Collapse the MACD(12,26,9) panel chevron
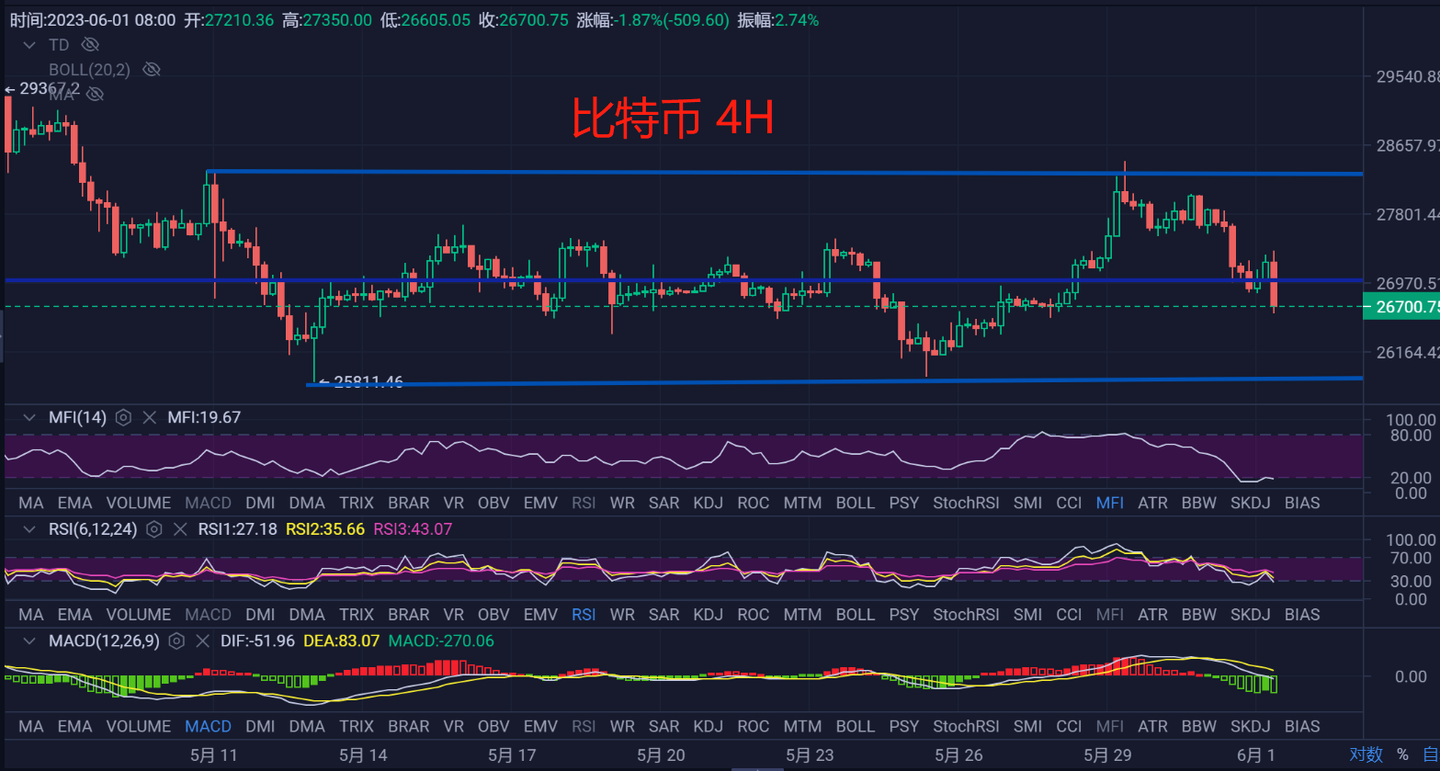The image size is (1440, 771). 30,641
